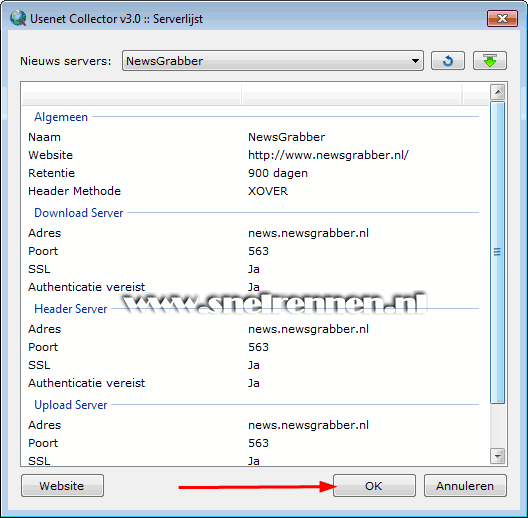Click Ja for Authenticatie vereist under Header Server

[x=254, y=383]
